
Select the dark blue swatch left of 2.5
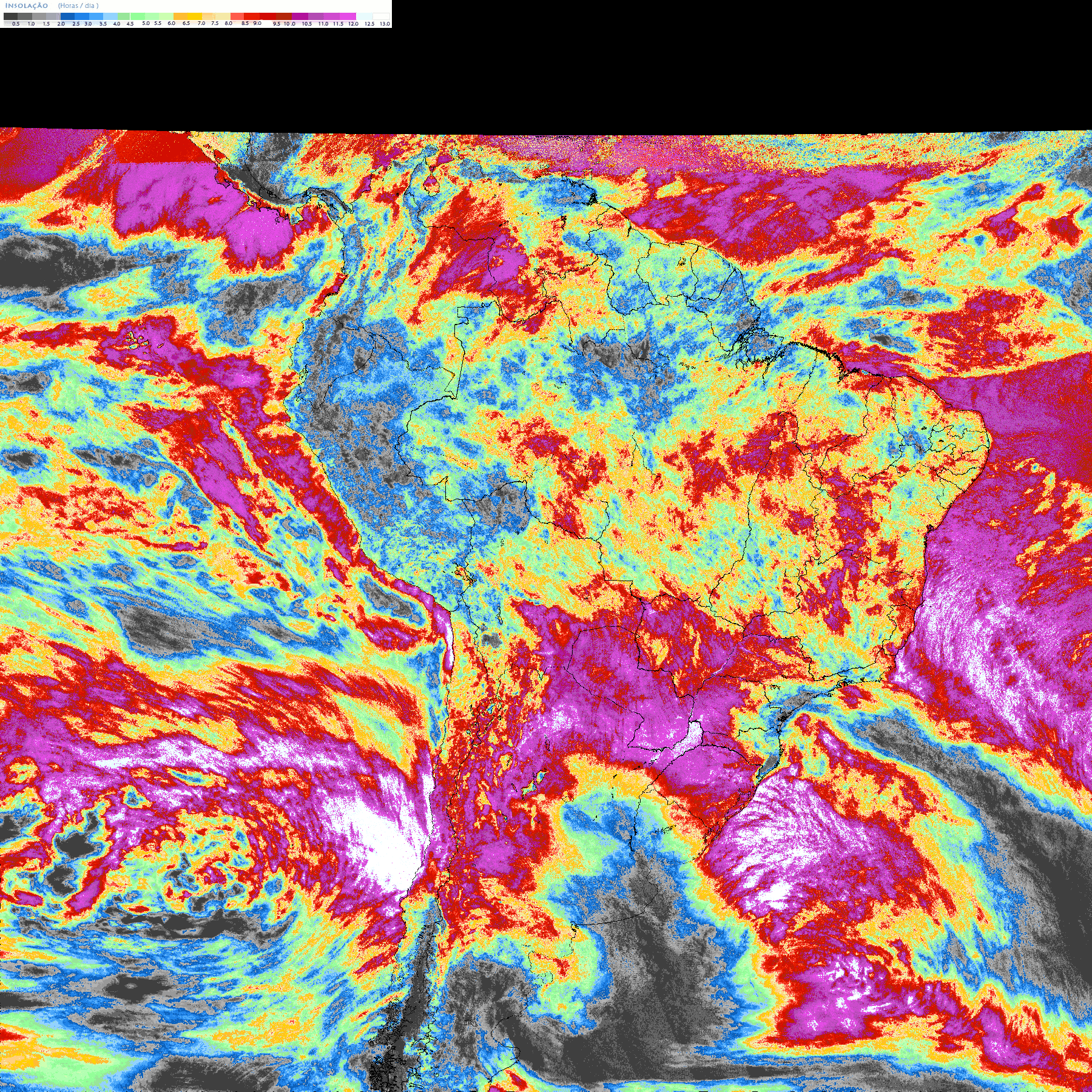(x=67, y=16)
